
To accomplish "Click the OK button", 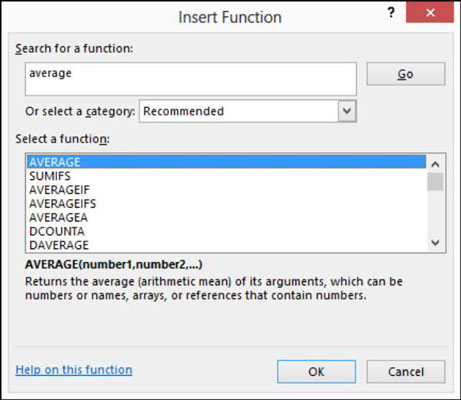I will [x=316, y=372].
